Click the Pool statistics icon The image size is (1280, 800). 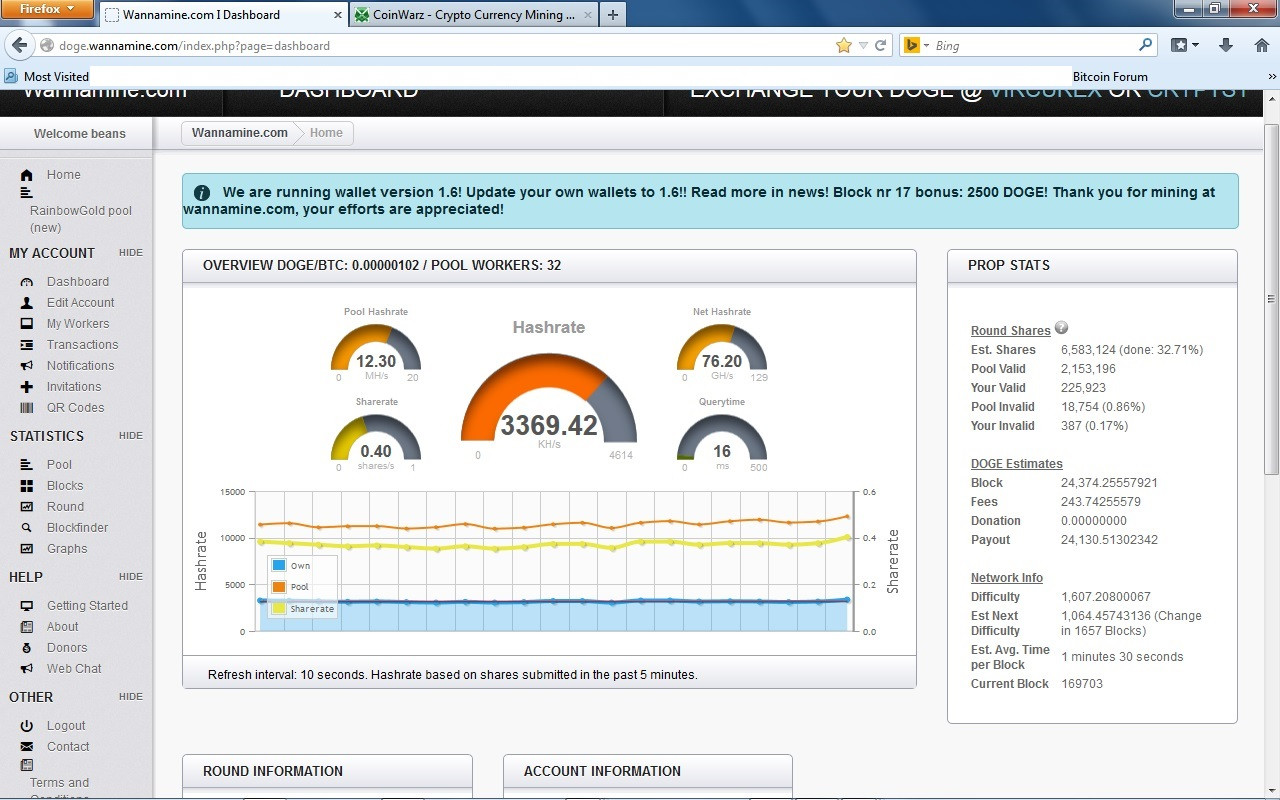[x=26, y=465]
